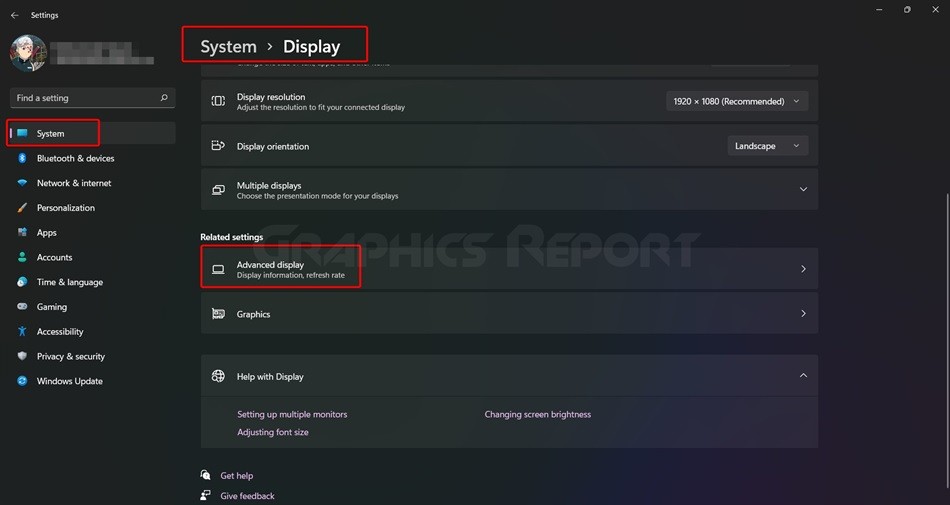The width and height of the screenshot is (950, 505).
Task: Open Graphics settings
Action: [x=510, y=314]
